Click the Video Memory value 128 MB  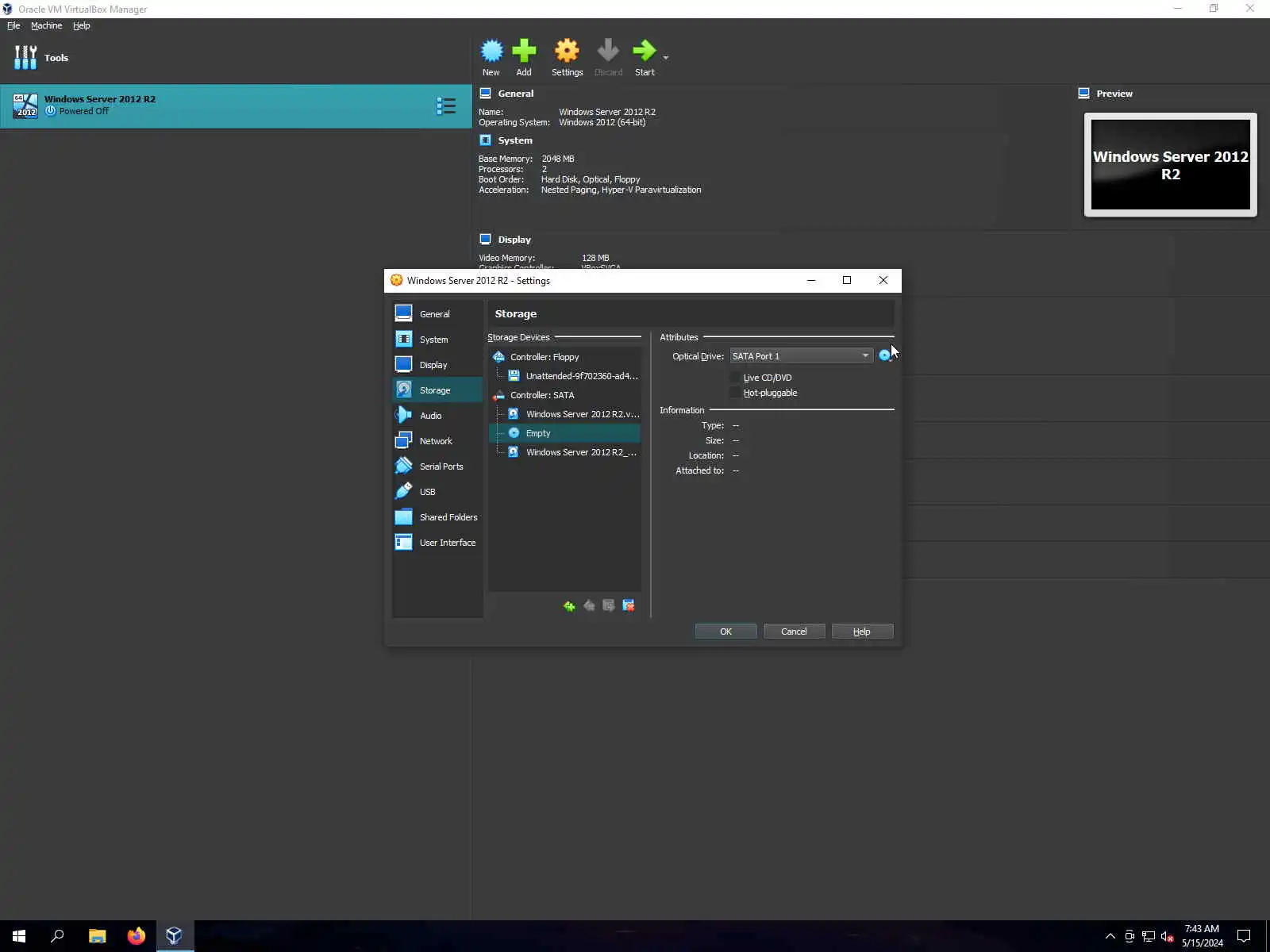click(x=595, y=258)
